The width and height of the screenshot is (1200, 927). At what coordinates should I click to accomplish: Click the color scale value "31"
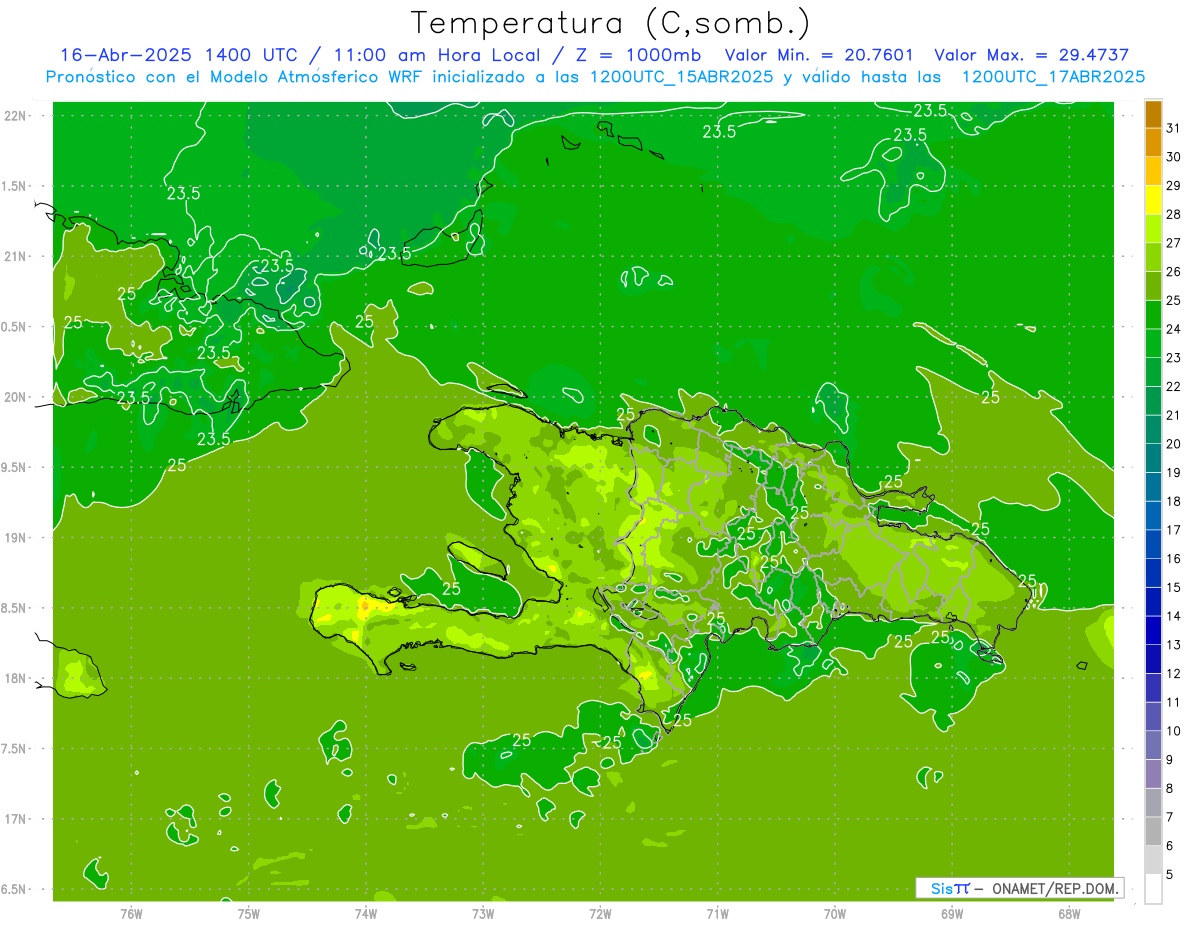tap(1174, 128)
